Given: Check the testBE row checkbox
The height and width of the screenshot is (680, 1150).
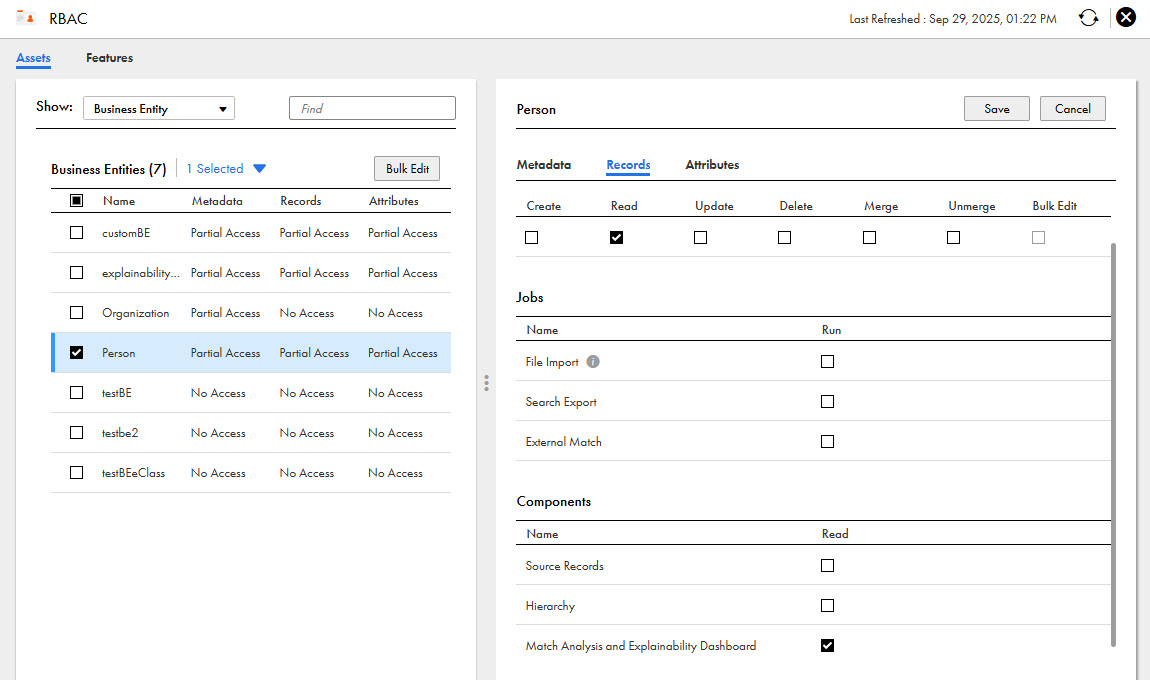Looking at the screenshot, I should point(76,392).
